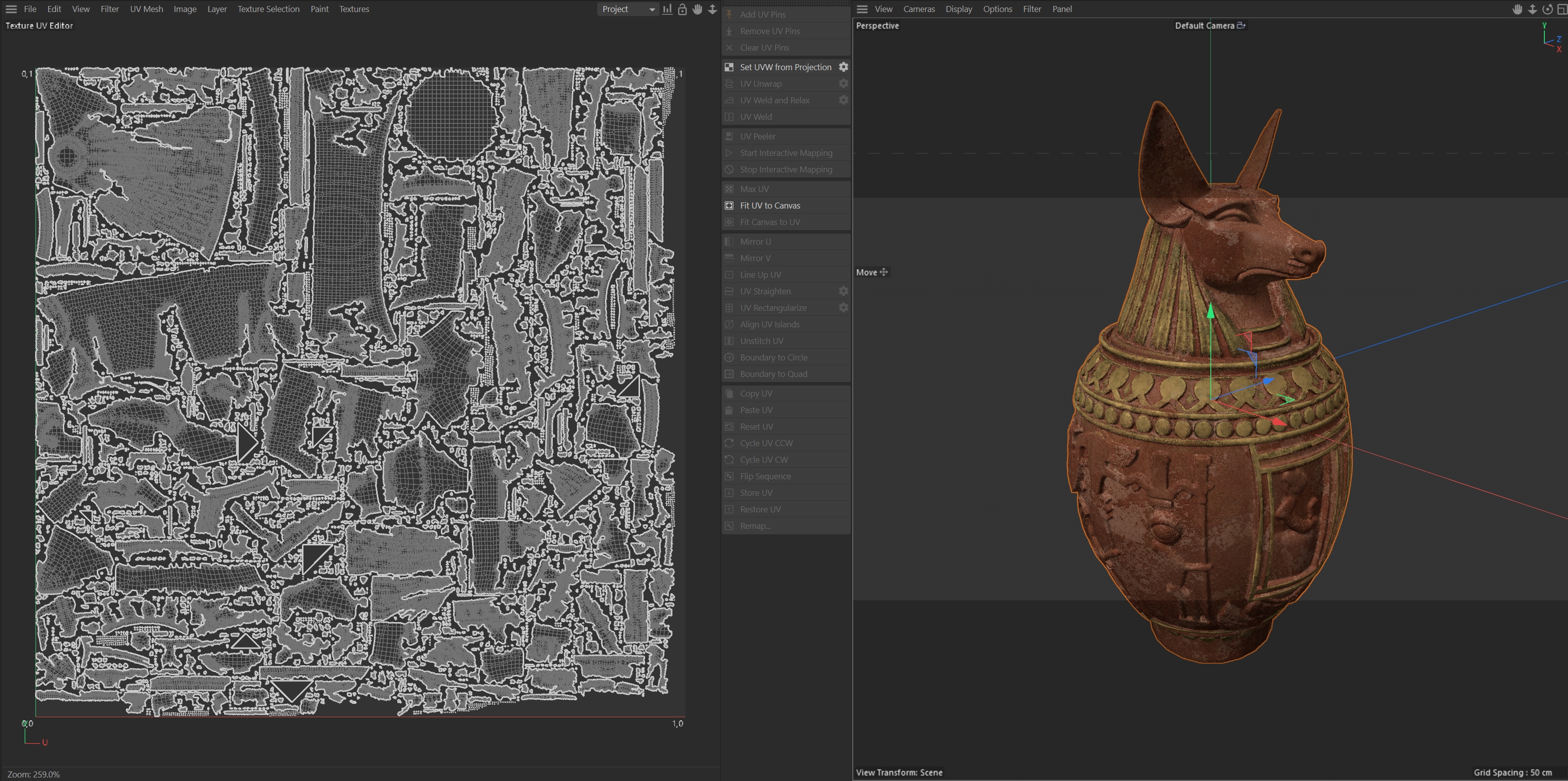Click the Set UVW from Projection command

tap(785, 67)
